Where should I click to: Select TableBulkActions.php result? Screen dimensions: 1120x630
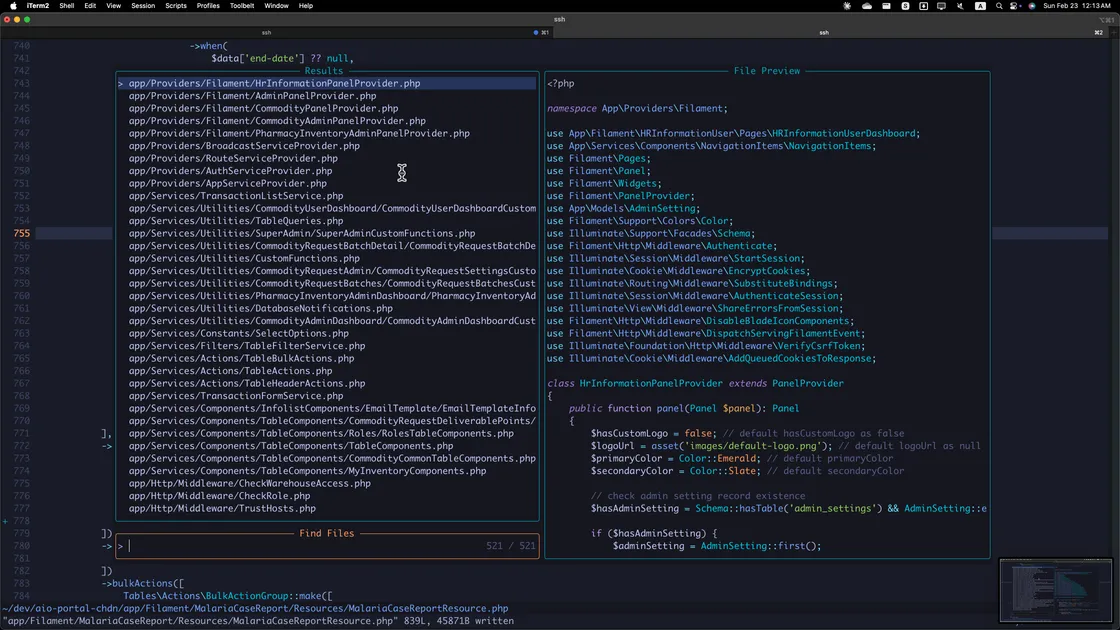tap(241, 359)
